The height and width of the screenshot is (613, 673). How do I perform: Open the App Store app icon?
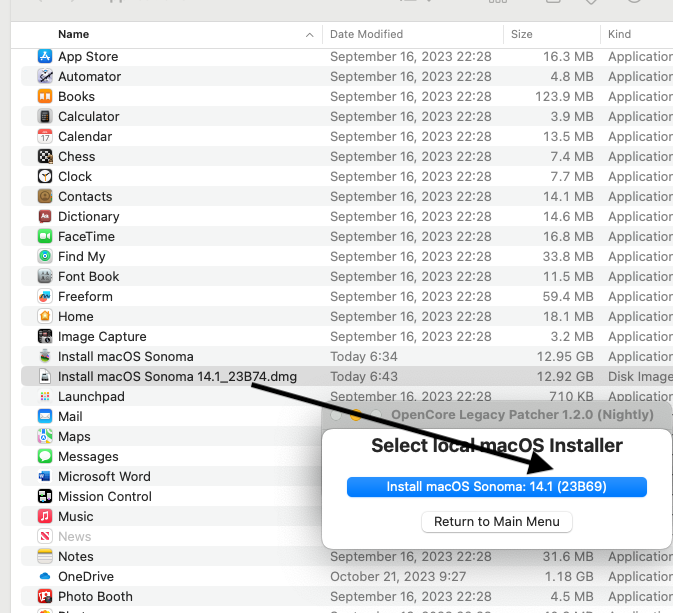45,56
